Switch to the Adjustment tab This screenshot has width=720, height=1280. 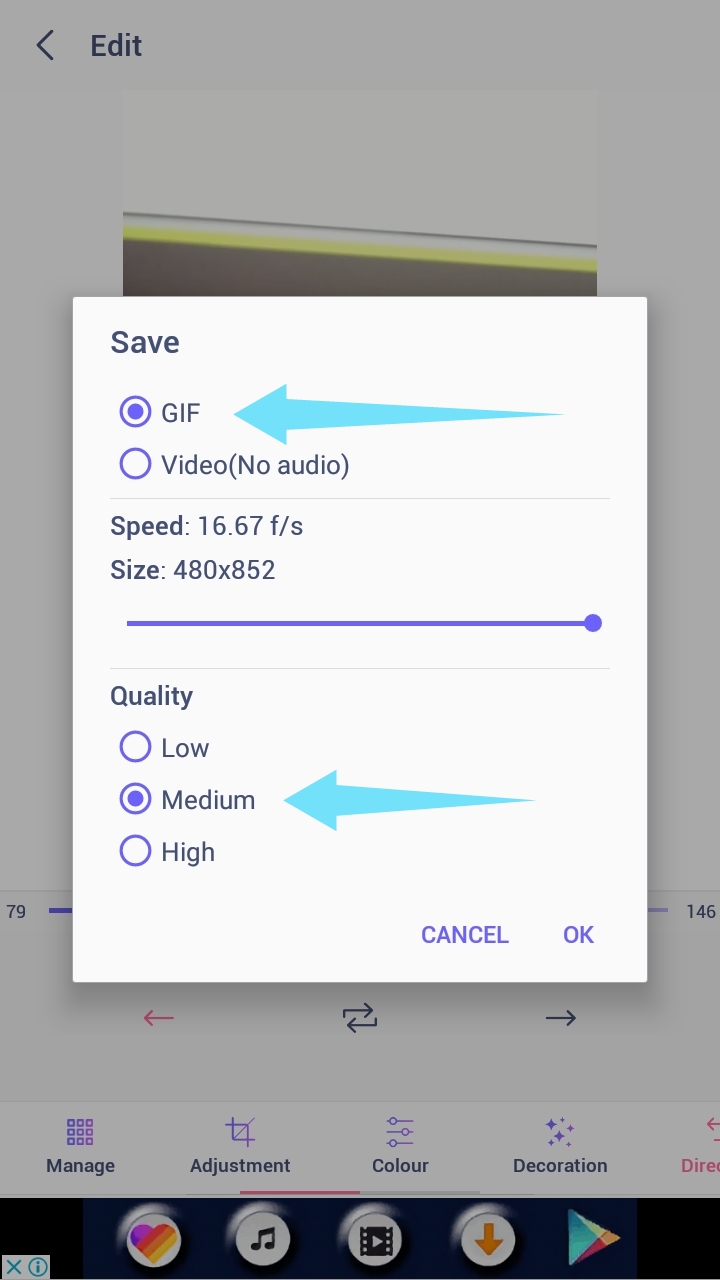pos(240,1146)
